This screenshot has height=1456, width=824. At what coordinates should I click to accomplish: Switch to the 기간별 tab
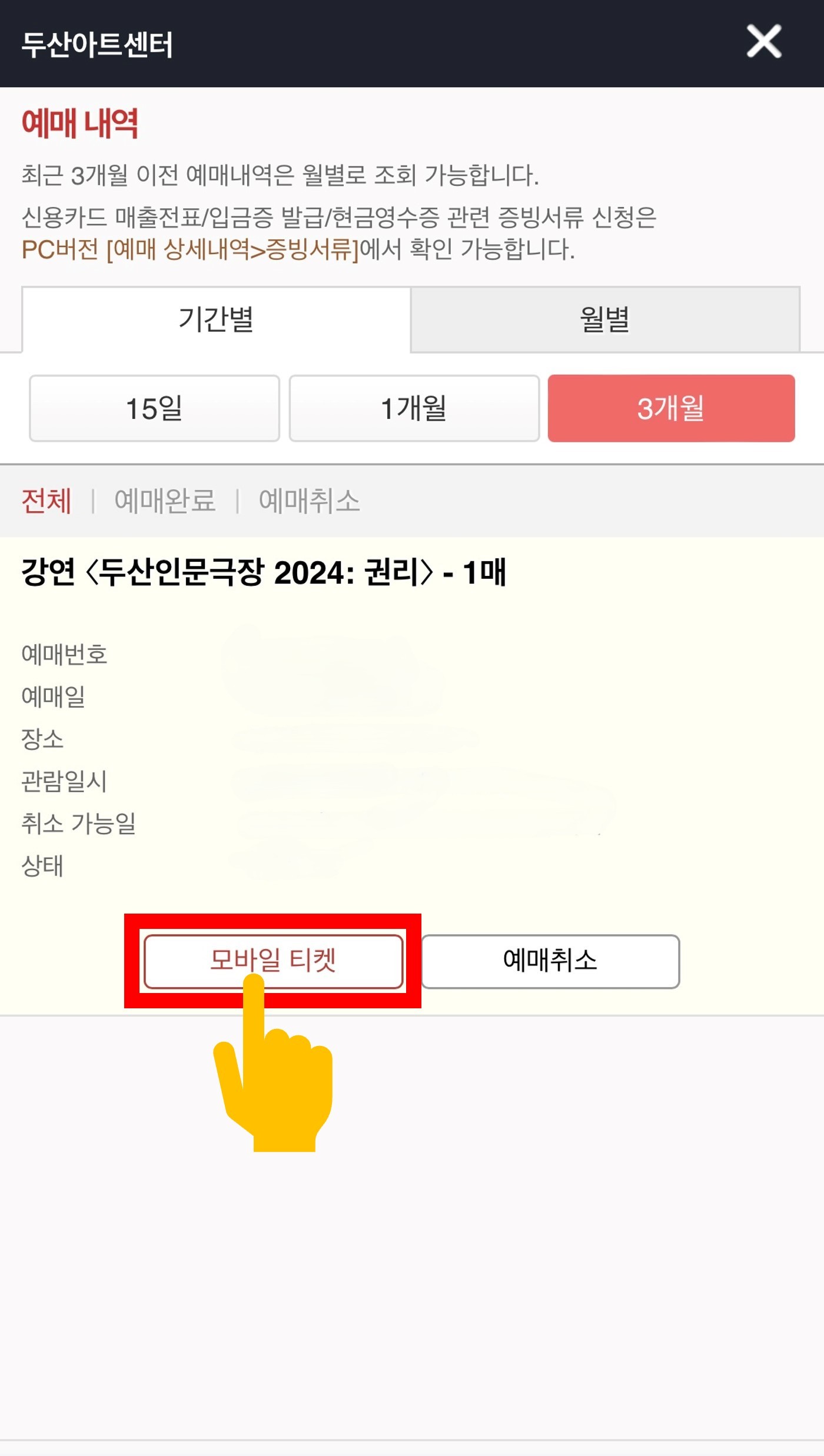216,319
